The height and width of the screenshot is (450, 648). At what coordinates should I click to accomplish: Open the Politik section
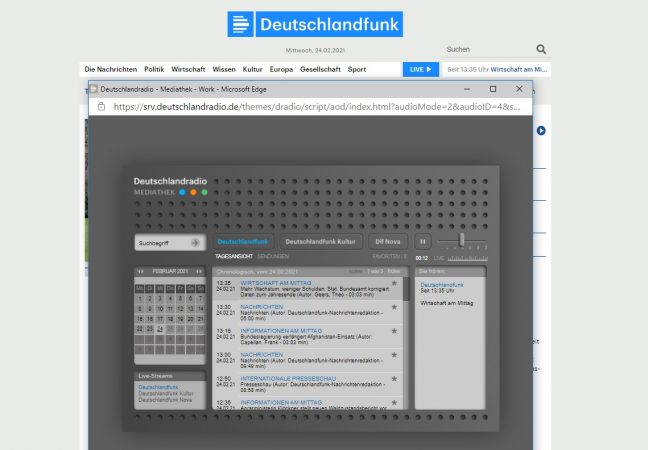point(154,69)
